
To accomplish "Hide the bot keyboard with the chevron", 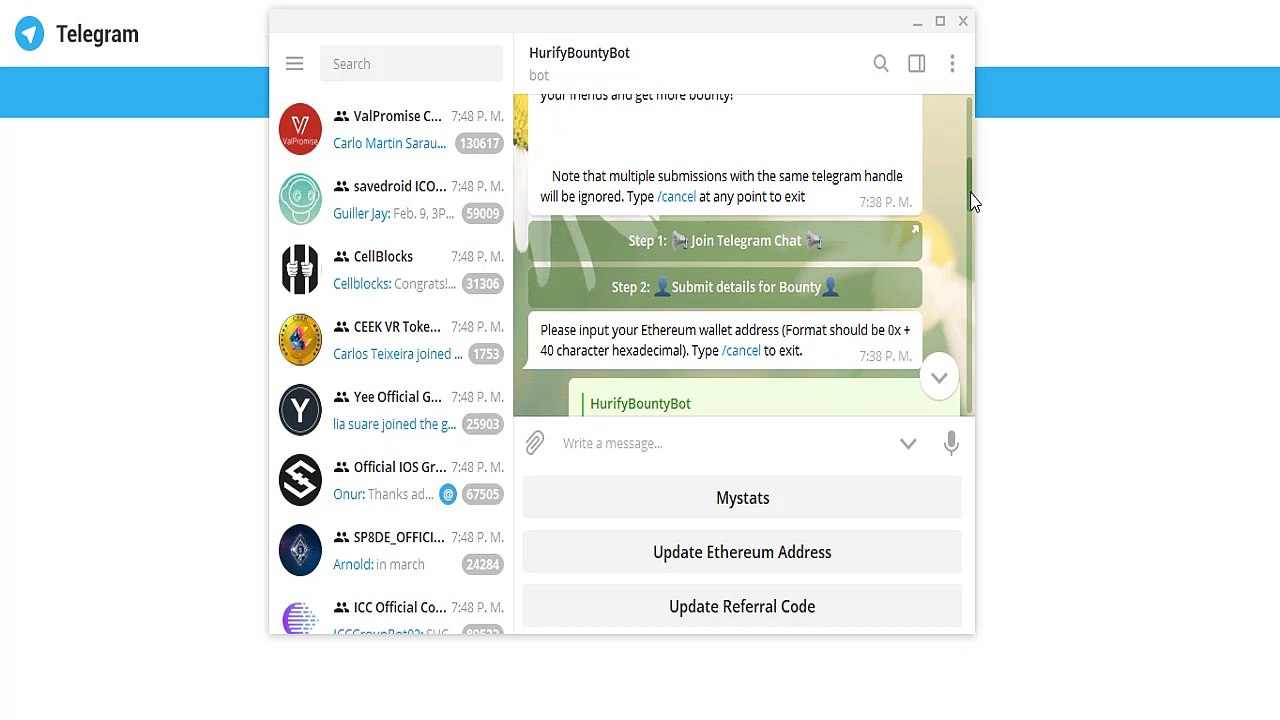I will [x=908, y=443].
